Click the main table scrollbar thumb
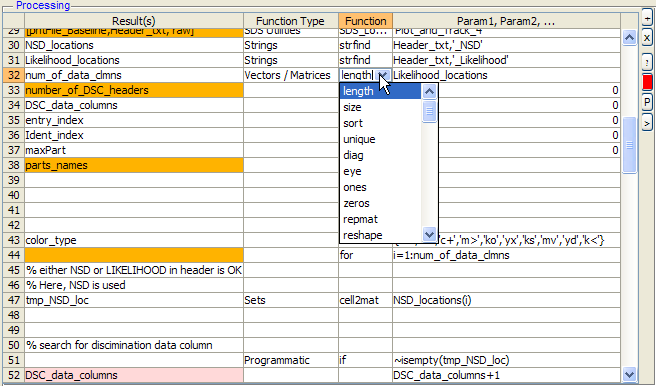Image resolution: width=656 pixels, height=386 pixels. [629, 145]
